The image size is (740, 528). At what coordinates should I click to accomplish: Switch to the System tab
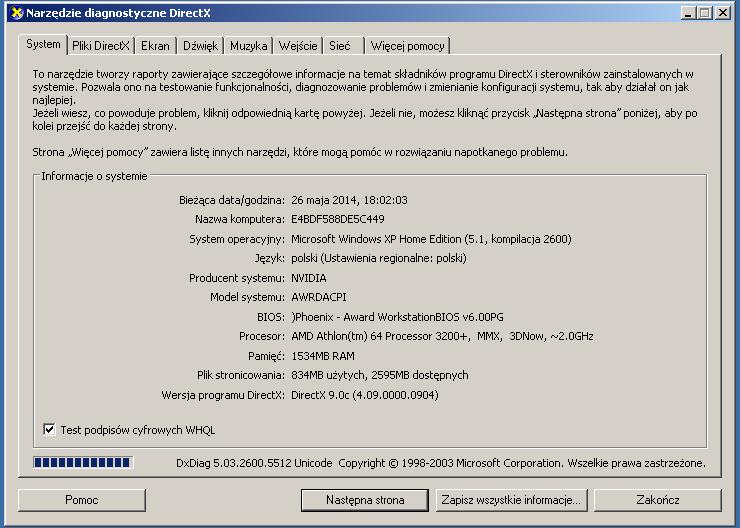click(43, 44)
